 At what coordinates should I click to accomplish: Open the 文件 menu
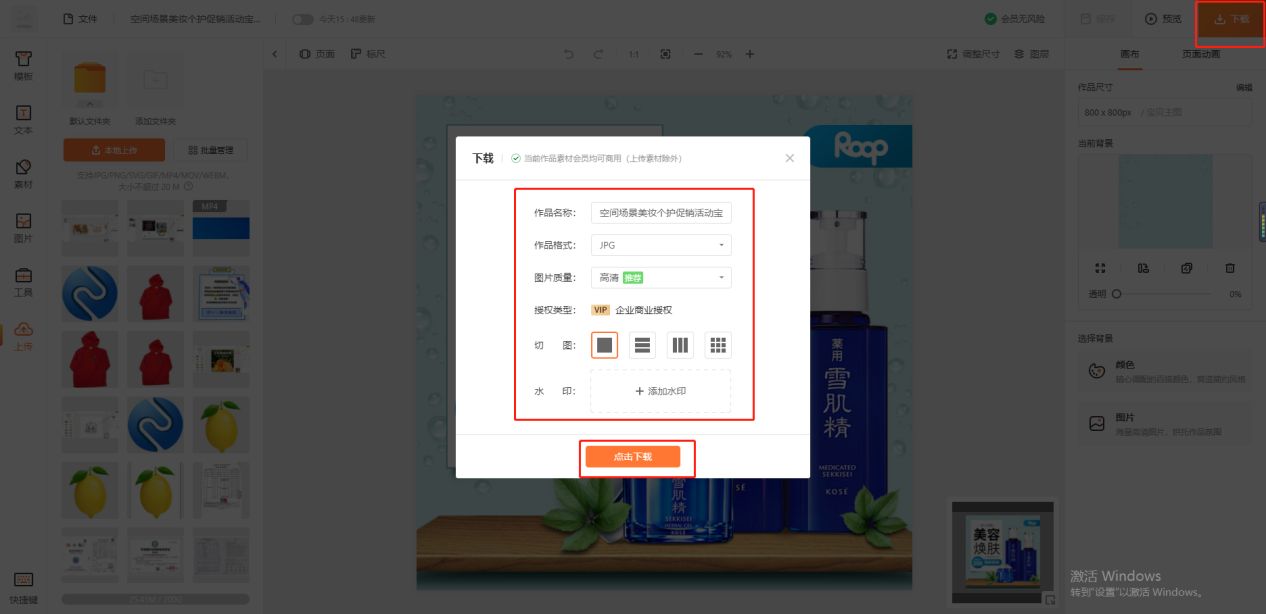point(80,19)
